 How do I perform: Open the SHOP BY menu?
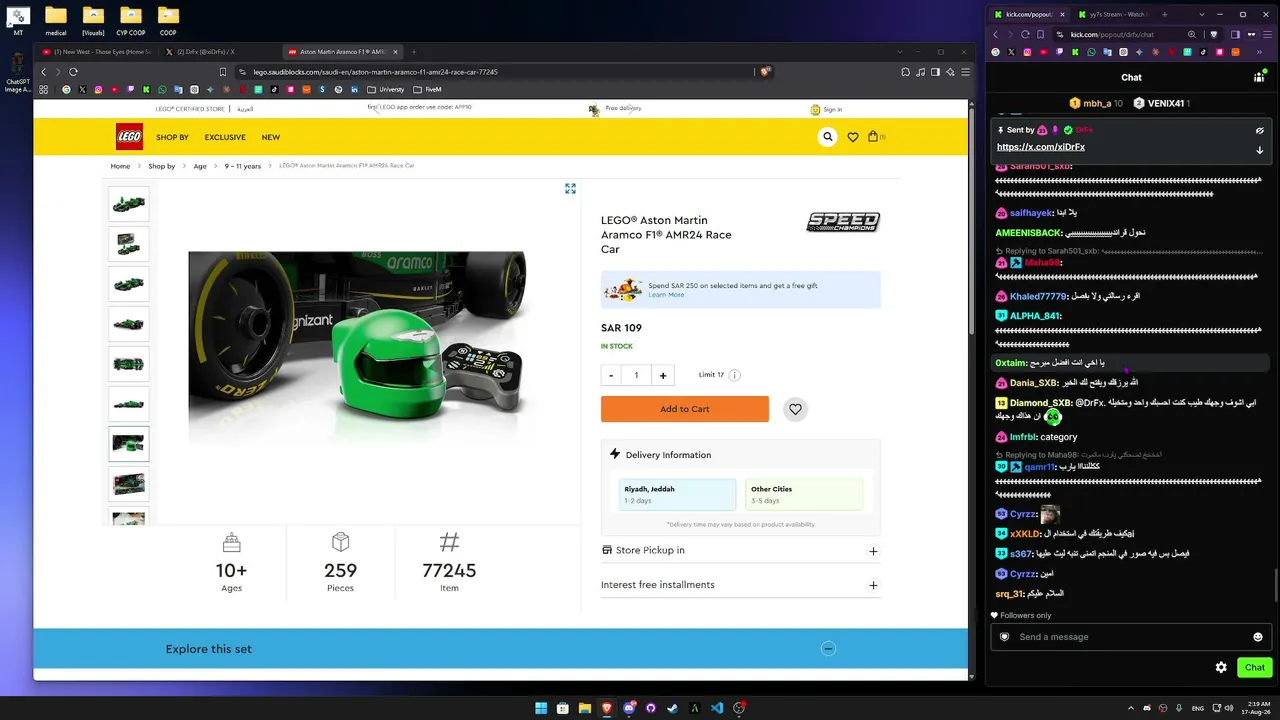[x=172, y=137]
